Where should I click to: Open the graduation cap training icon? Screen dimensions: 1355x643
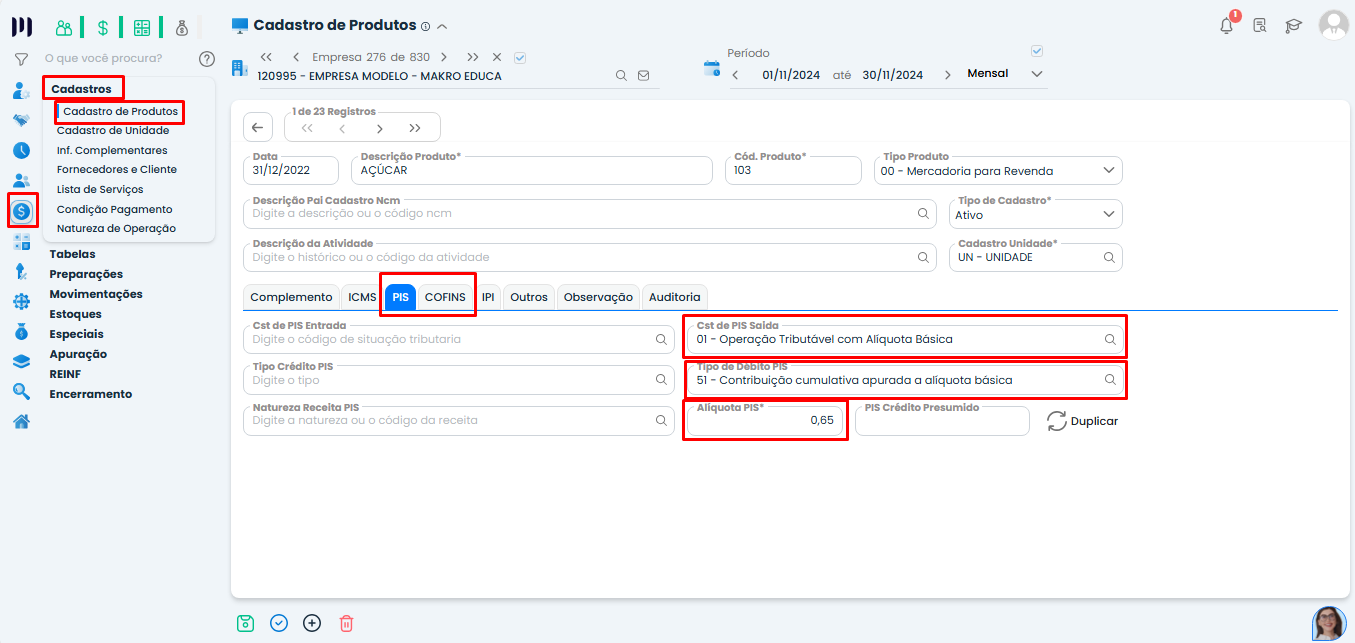point(1293,26)
